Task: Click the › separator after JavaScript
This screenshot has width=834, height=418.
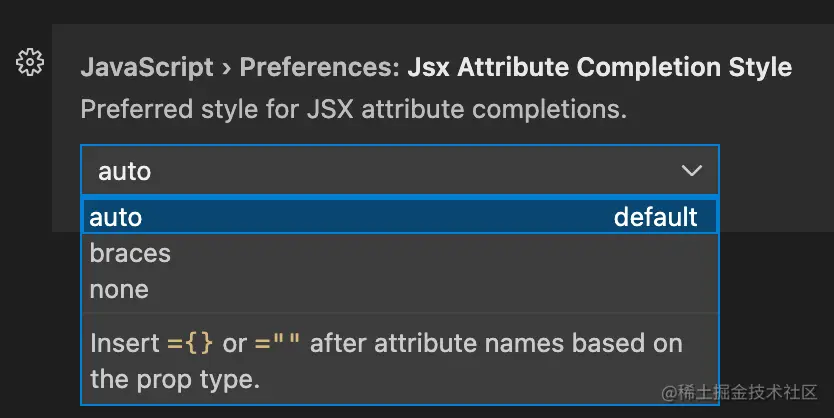Action: 227,69
